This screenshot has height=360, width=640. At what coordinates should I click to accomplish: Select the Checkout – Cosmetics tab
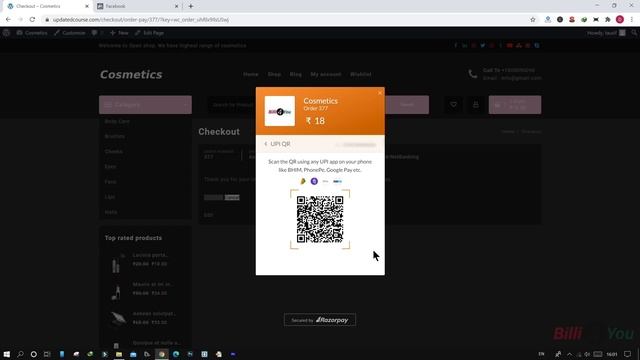tap(48, 6)
